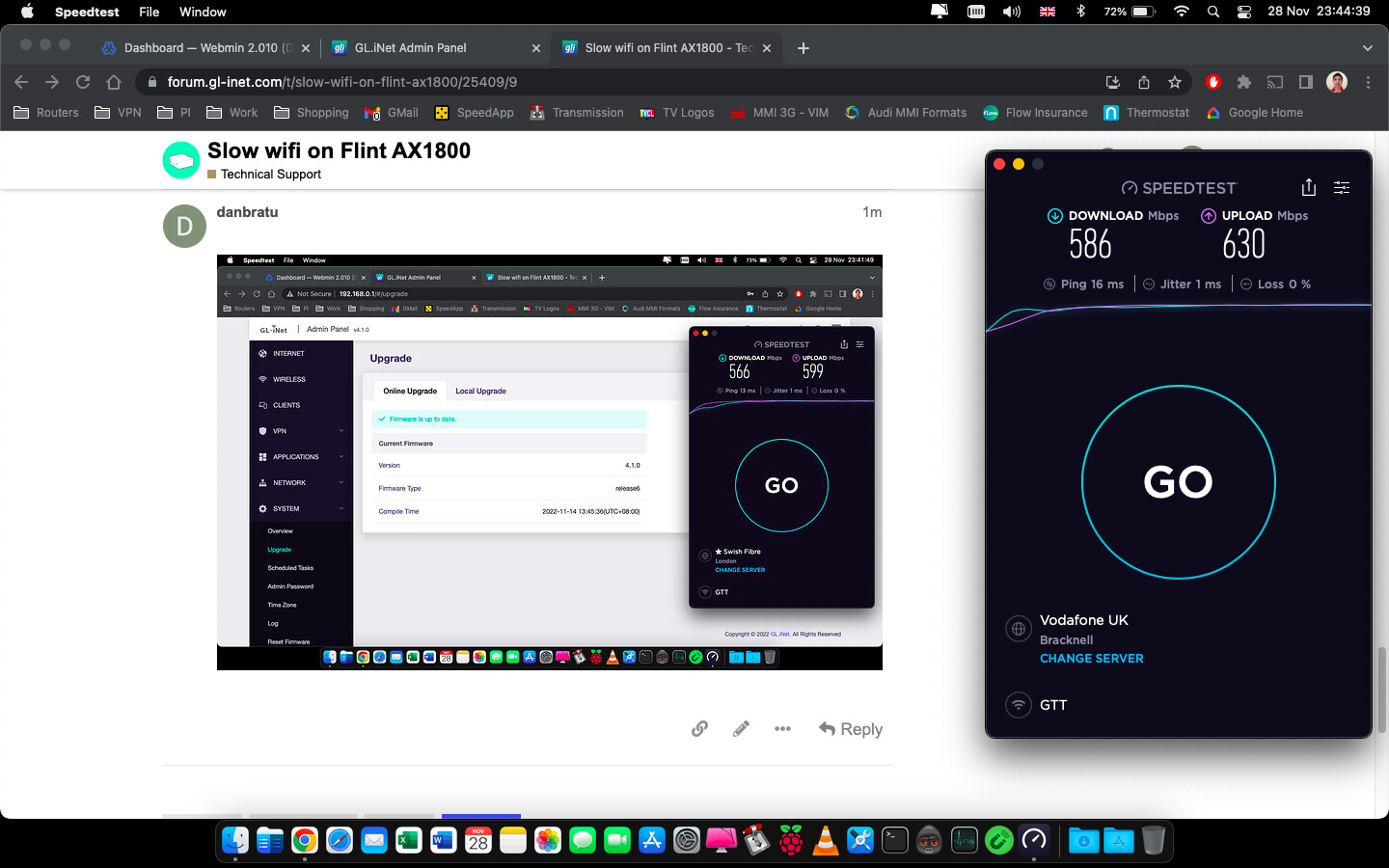Image resolution: width=1389 pixels, height=868 pixels.
Task: Open the Window menu
Action: pos(203,12)
